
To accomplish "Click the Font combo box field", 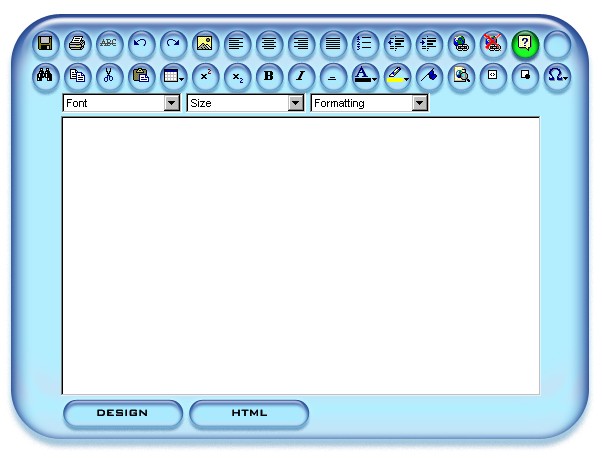I will (121, 103).
